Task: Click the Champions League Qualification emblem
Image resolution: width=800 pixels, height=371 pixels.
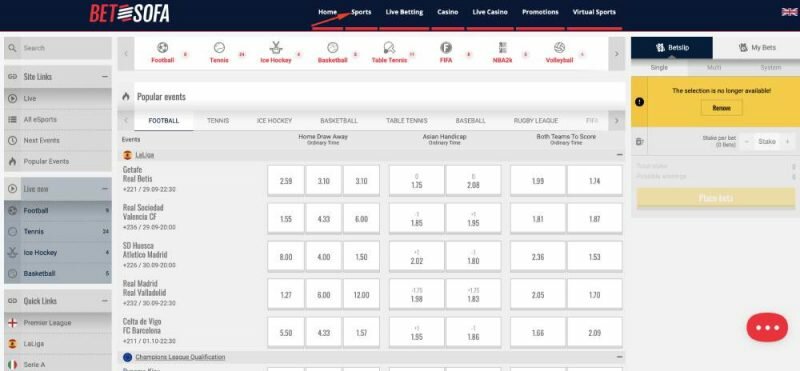Action: pyautogui.click(x=128, y=357)
